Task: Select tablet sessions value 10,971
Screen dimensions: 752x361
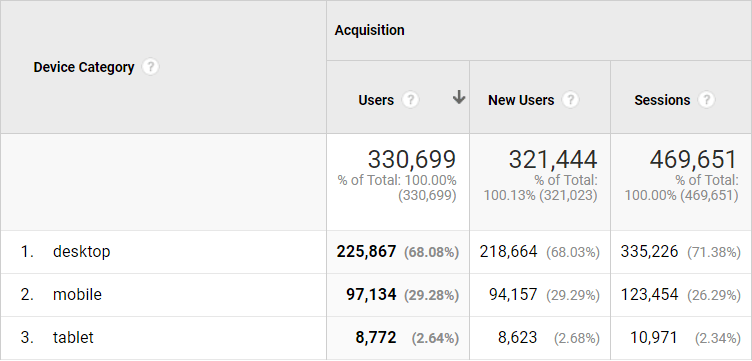Action: [x=654, y=338]
